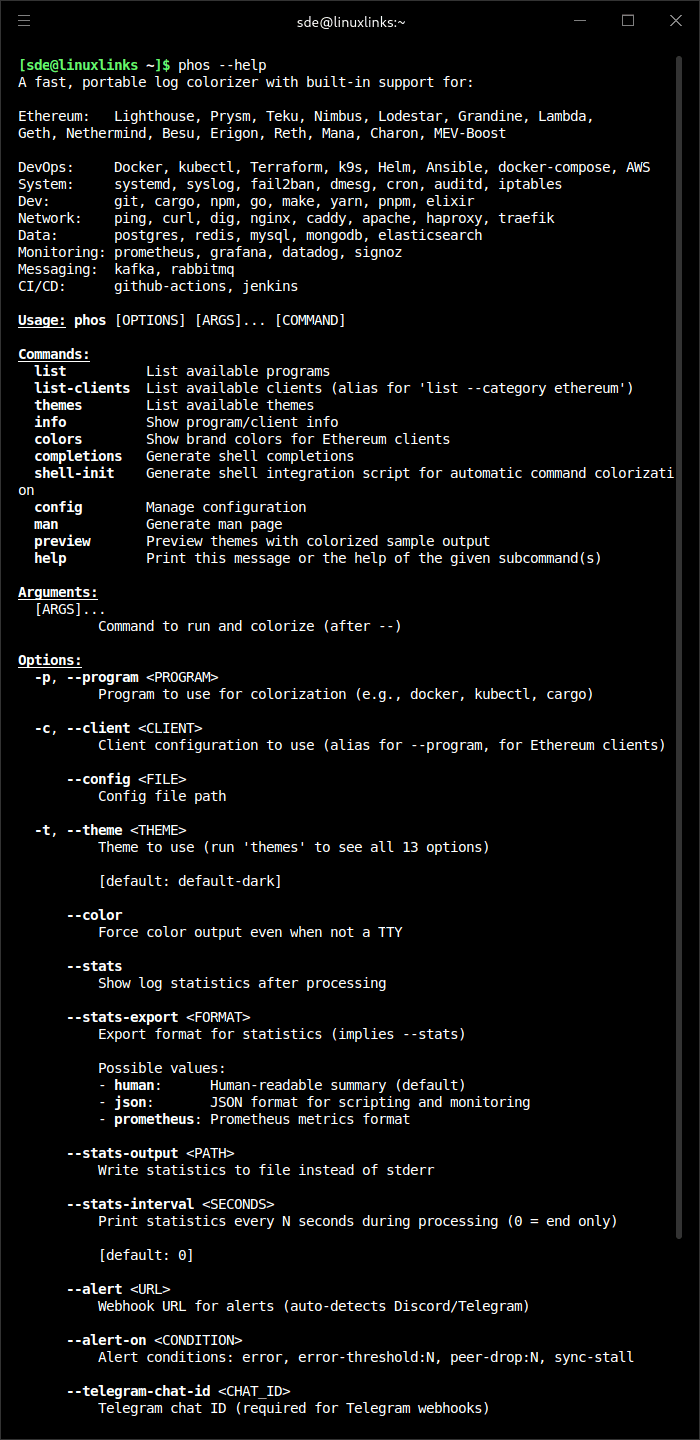The width and height of the screenshot is (700, 1440).
Task: Select the 'info' command entry
Action: click(50, 422)
